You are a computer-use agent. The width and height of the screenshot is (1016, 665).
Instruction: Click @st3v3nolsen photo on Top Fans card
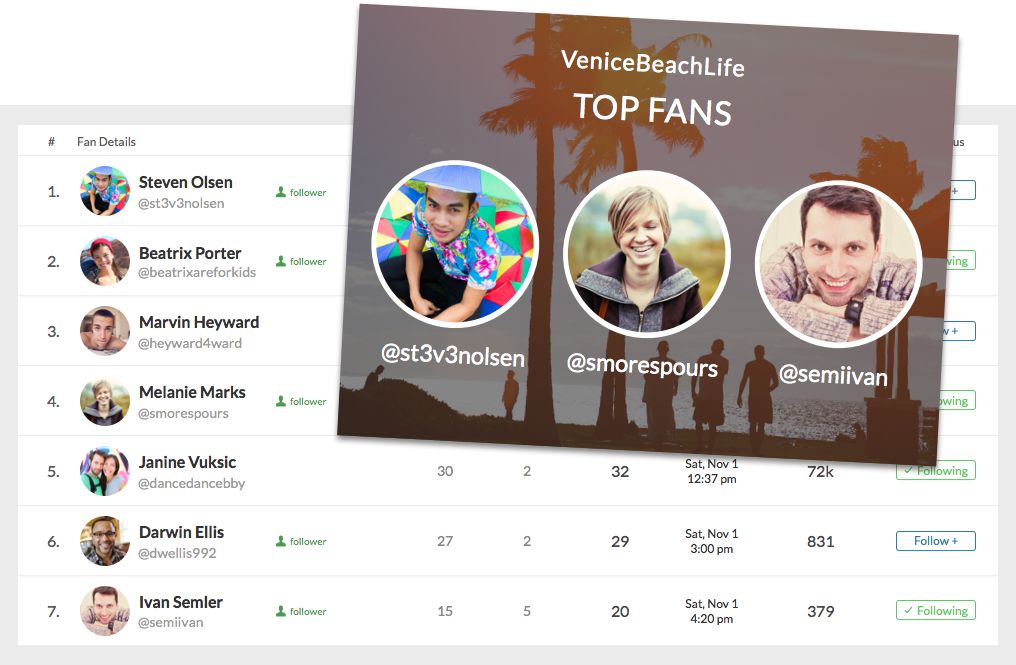pyautogui.click(x=456, y=244)
